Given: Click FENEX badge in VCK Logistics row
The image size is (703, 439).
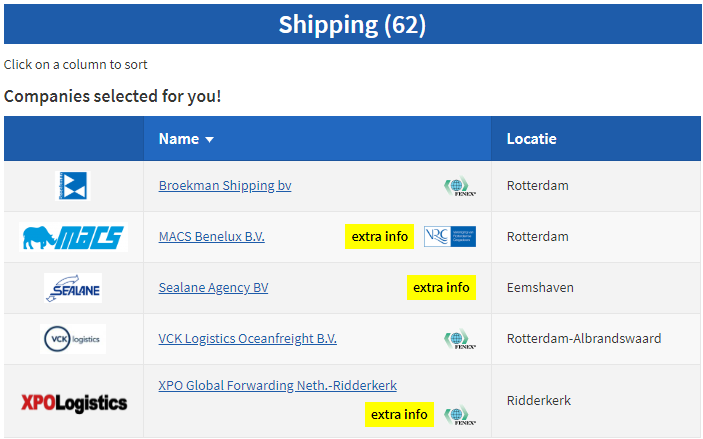Looking at the screenshot, I should click(x=460, y=339).
